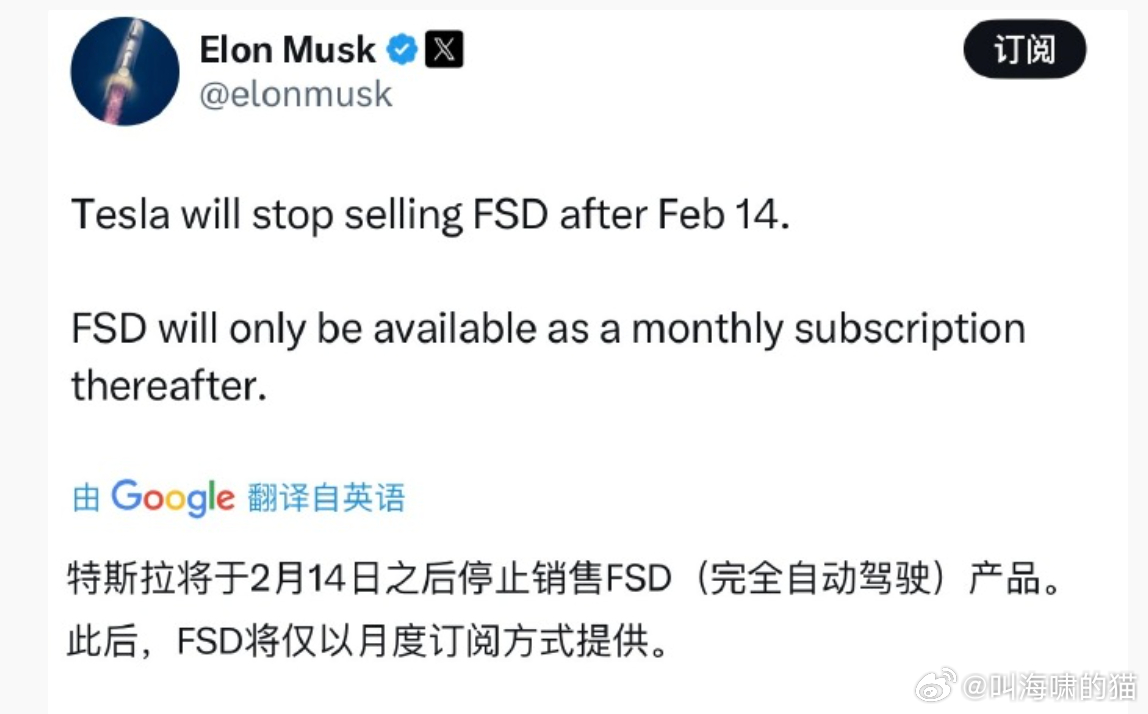1148x714 pixels.
Task: Tap the 订阅 subscribe button
Action: coord(1024,47)
